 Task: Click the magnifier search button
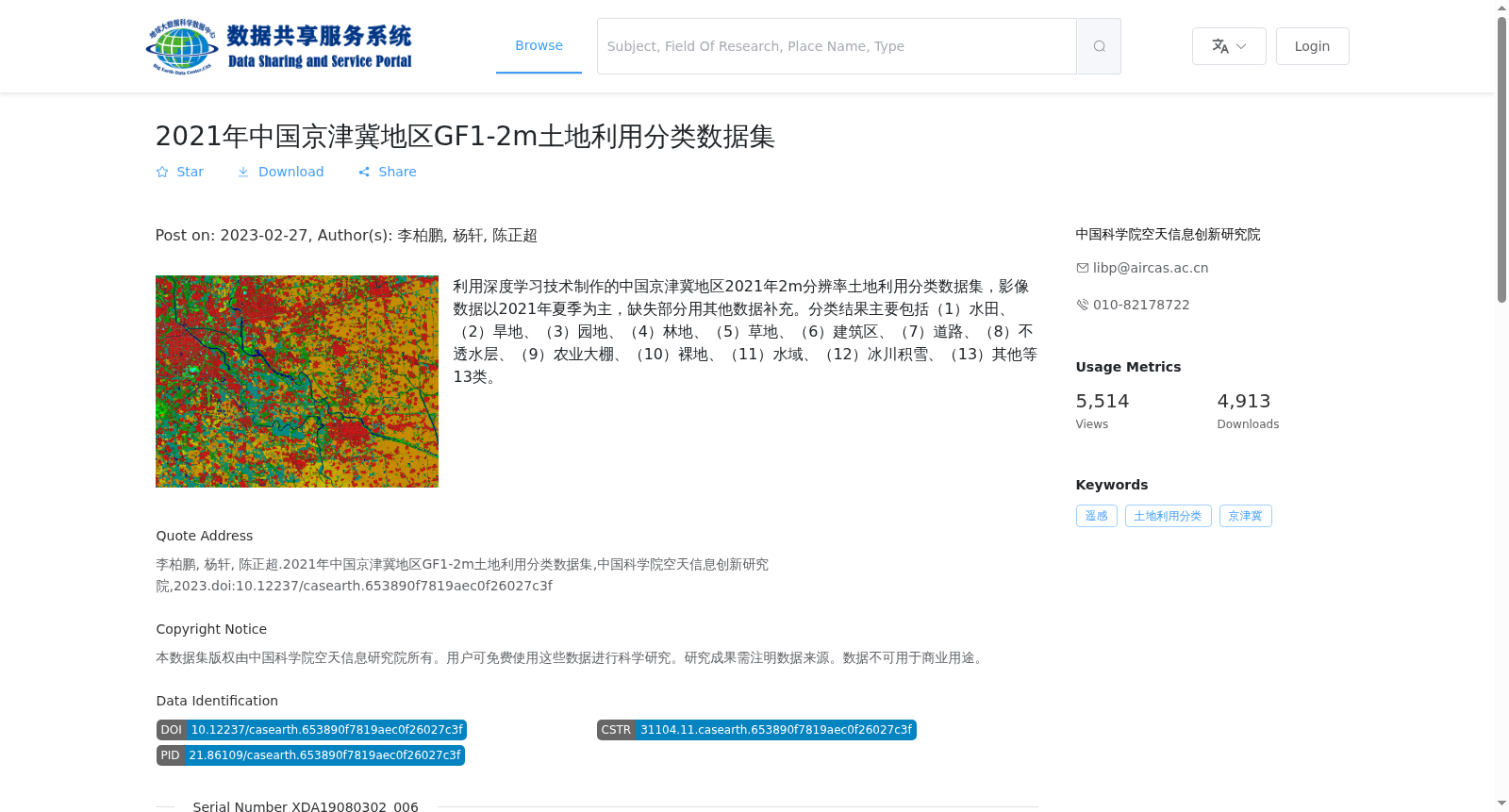pos(1099,46)
